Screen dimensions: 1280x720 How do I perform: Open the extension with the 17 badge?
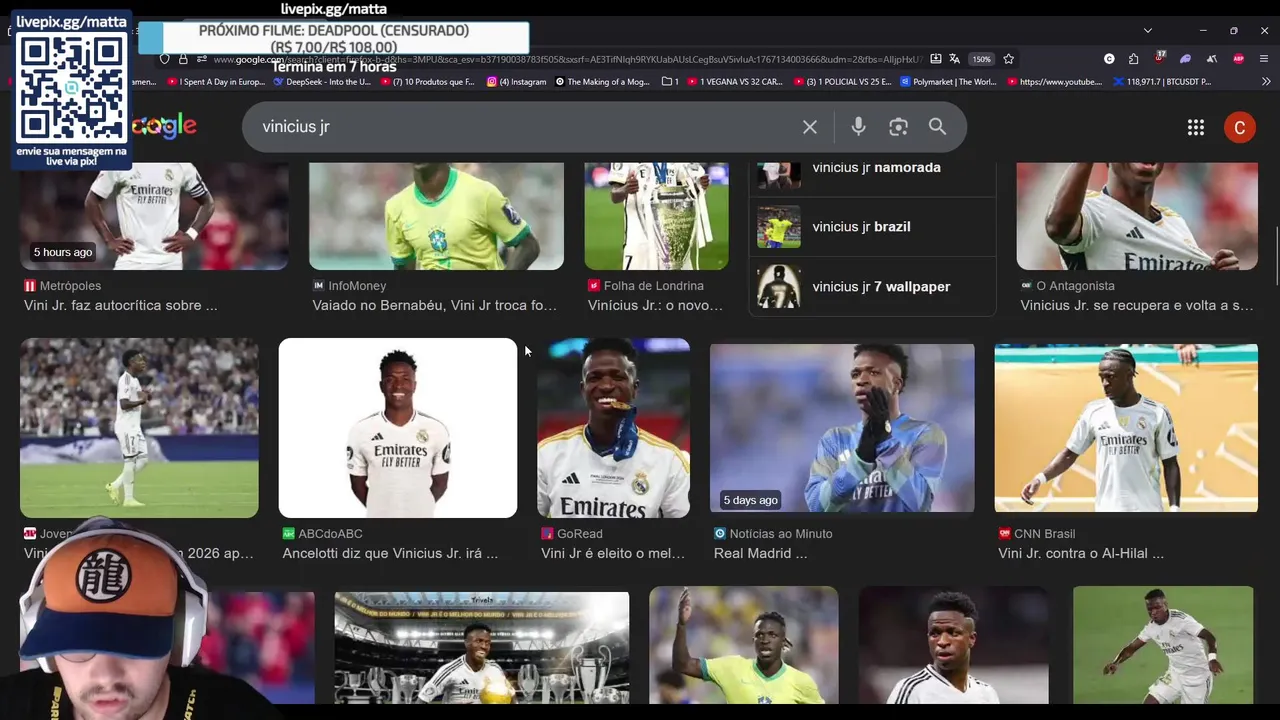pos(1159,58)
